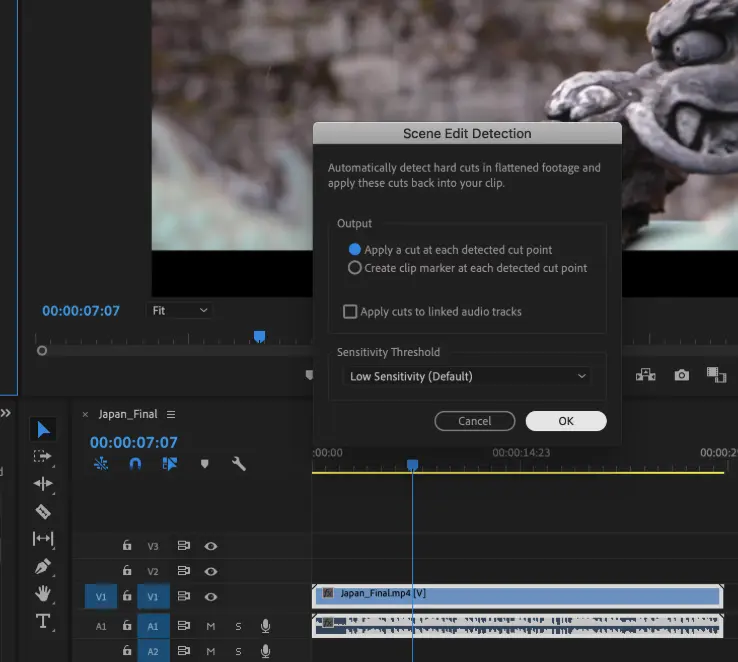Toggle timeline snapping magnet icon
This screenshot has width=738, height=662.
click(135, 464)
